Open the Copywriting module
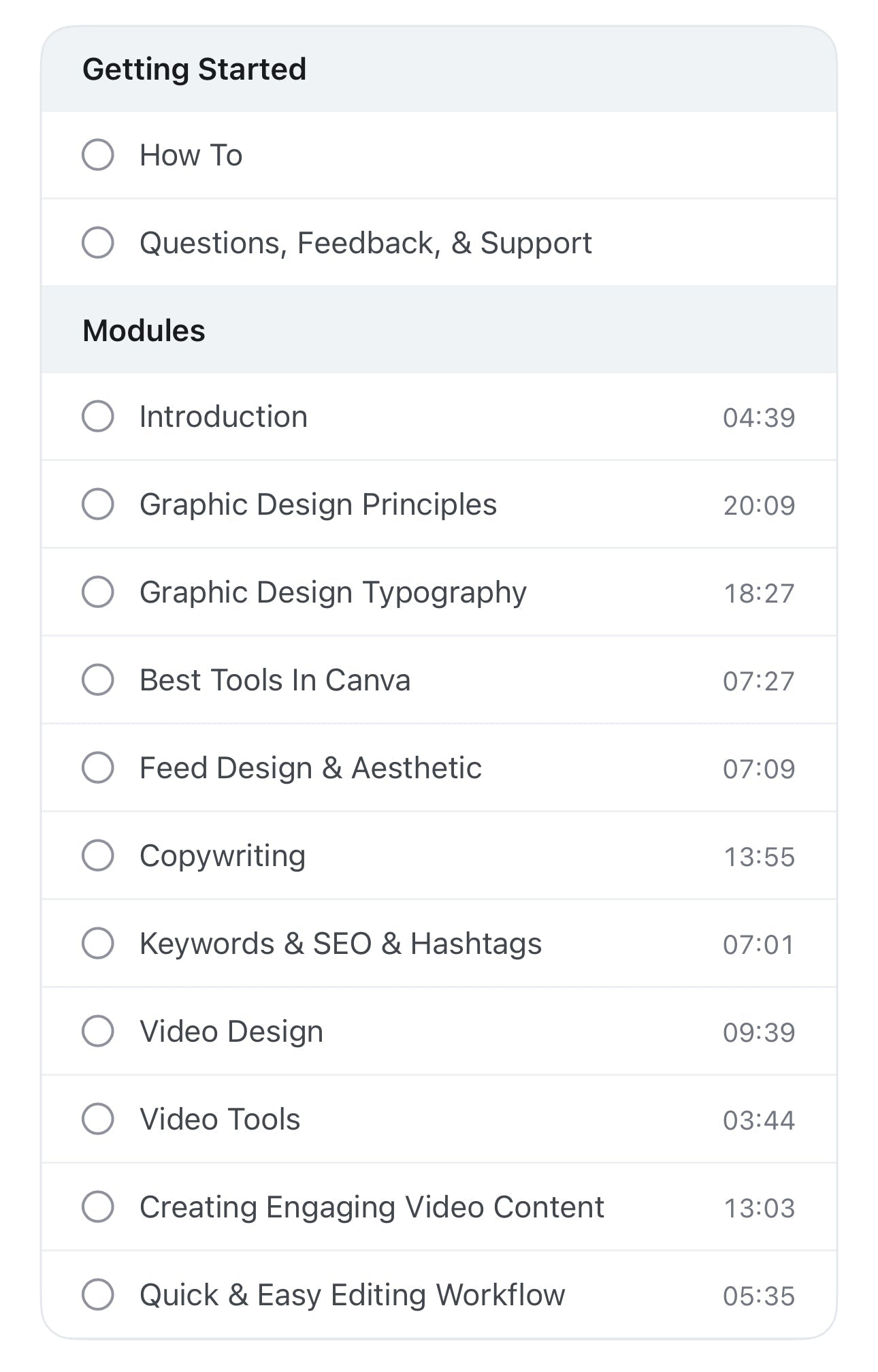The height and width of the screenshot is (1372, 878). click(223, 855)
